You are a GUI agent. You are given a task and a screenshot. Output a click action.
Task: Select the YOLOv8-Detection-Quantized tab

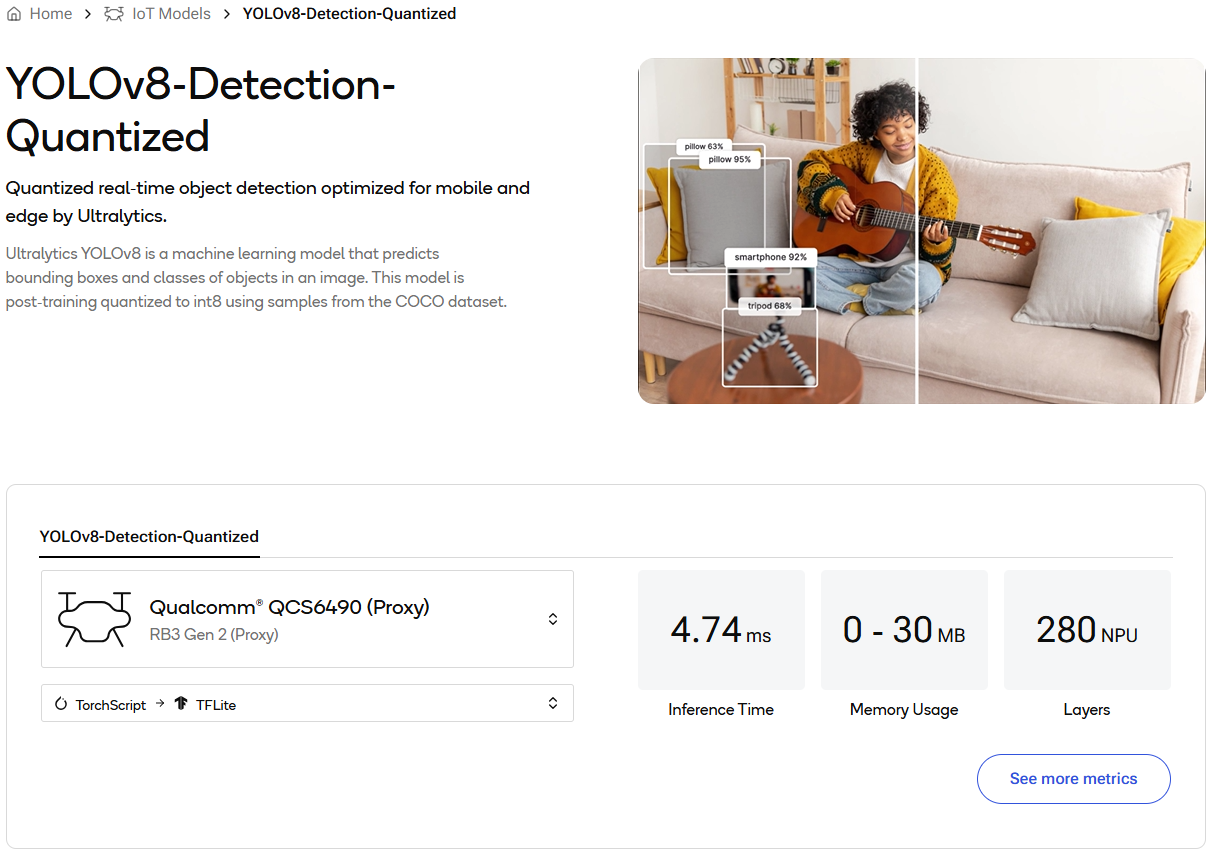[149, 537]
